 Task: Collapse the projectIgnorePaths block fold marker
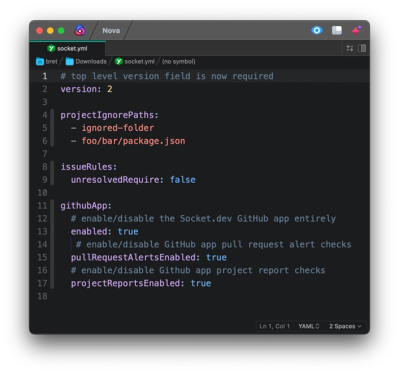(52, 128)
